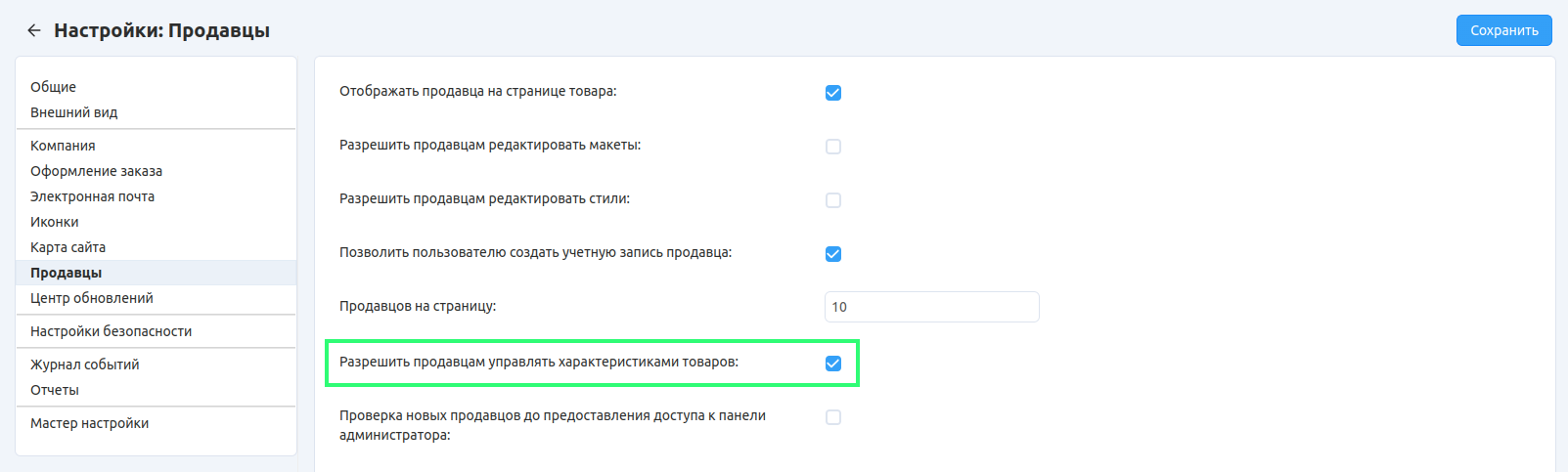Viewport: 1568px width, 472px height.
Task: Toggle sellers managing product features checkbox
Action: pos(833,364)
